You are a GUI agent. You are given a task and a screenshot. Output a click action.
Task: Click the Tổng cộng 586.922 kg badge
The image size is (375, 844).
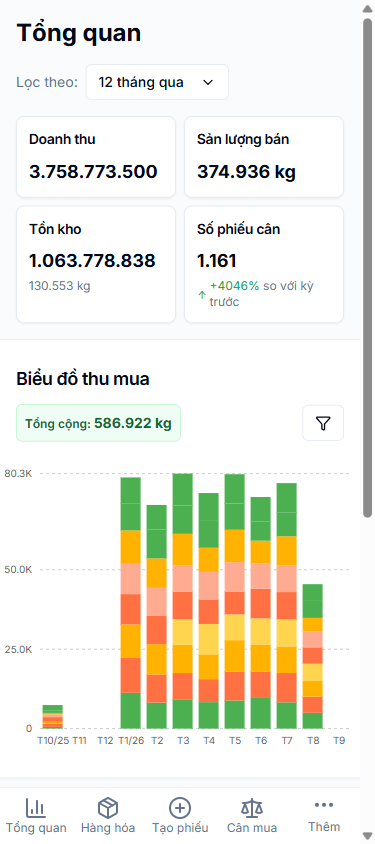click(x=98, y=423)
